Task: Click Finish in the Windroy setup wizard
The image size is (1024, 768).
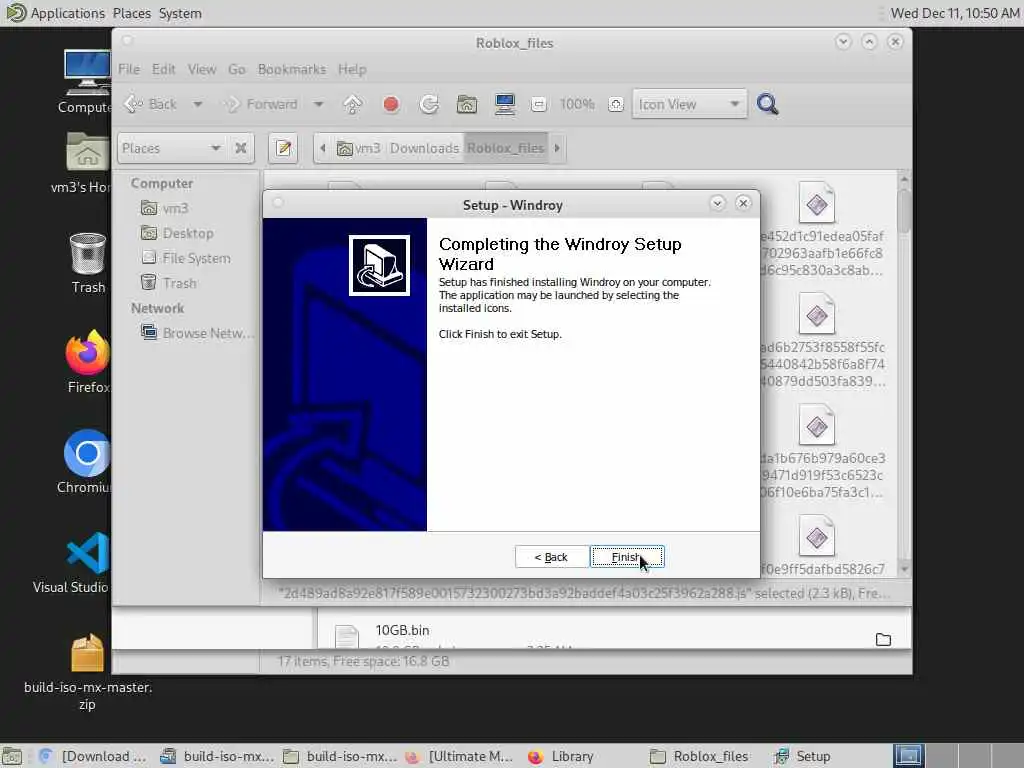Action: click(627, 557)
